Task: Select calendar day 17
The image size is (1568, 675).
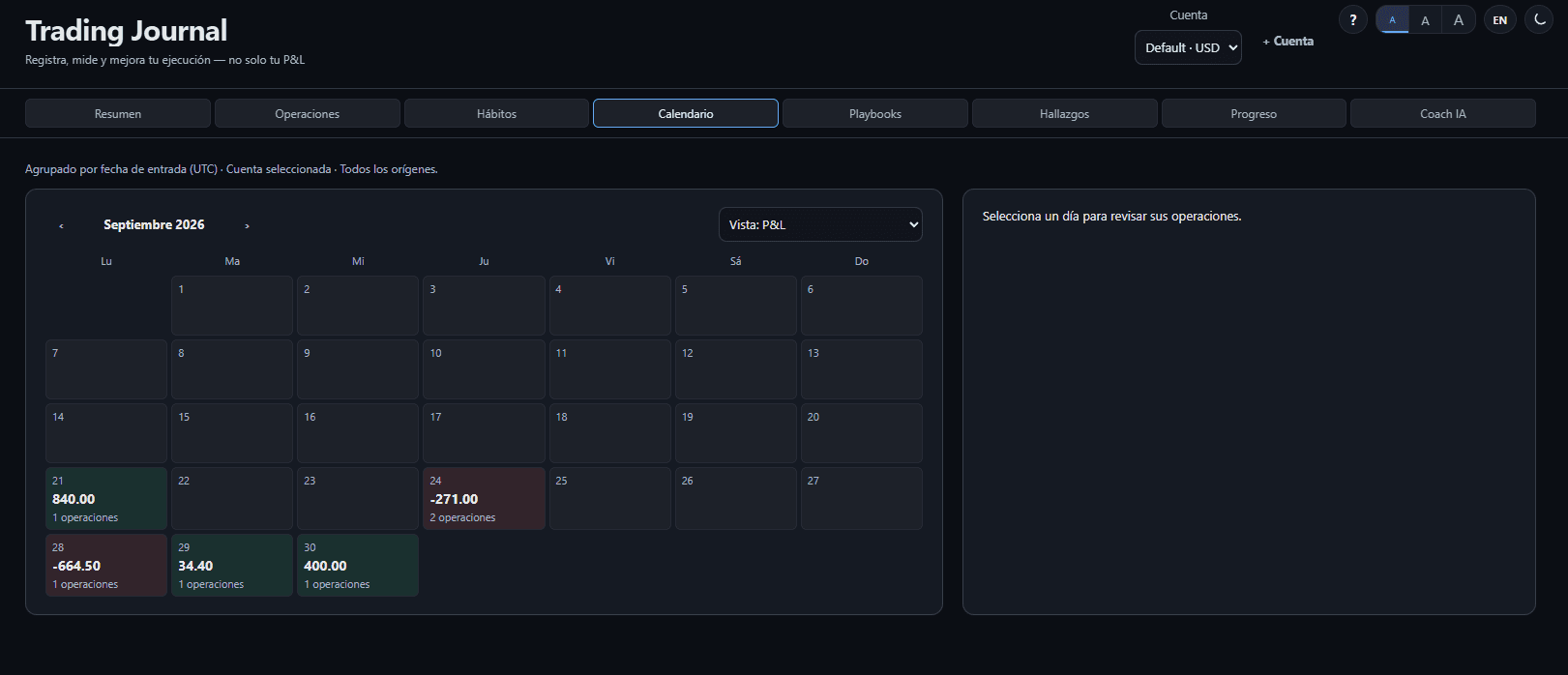Action: 484,433
